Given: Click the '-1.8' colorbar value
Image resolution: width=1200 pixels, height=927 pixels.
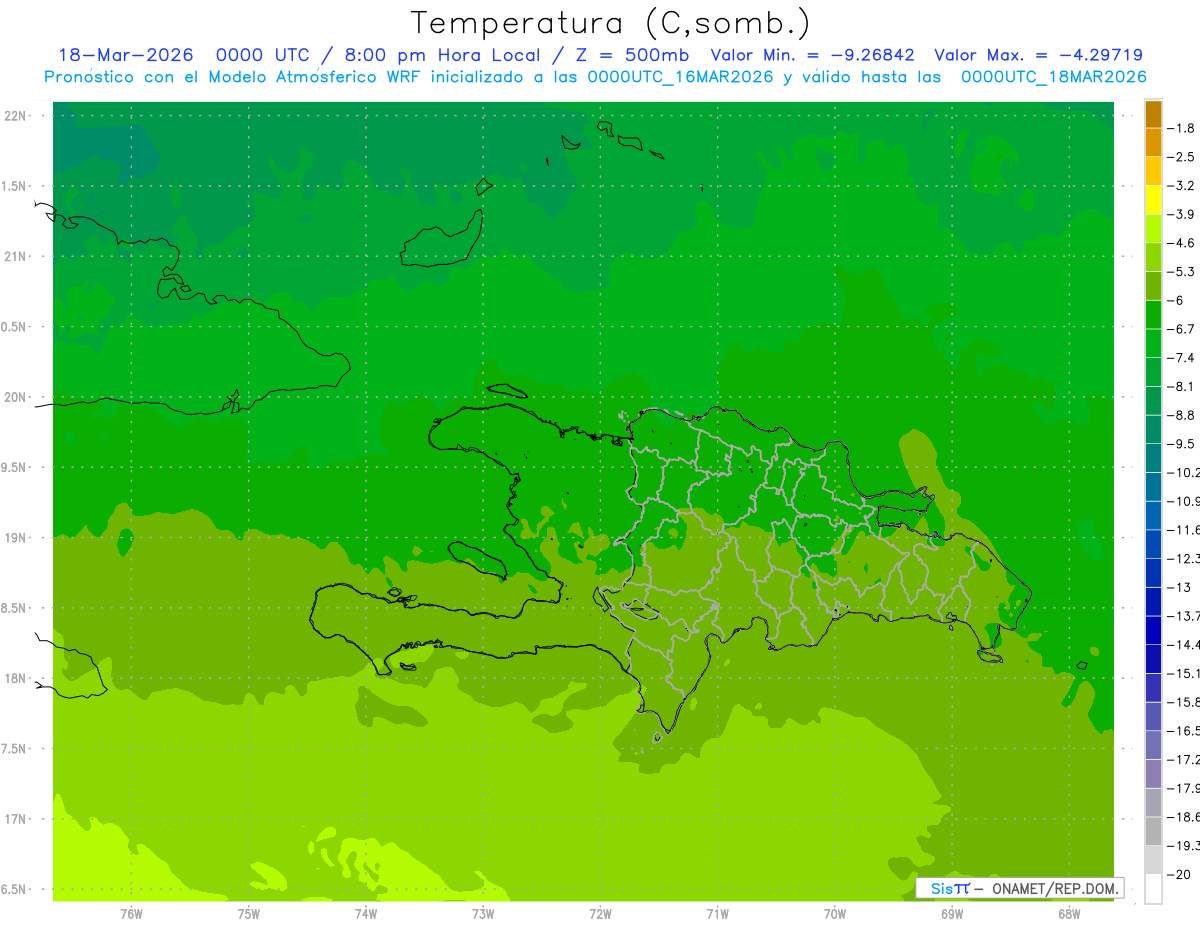Looking at the screenshot, I should coord(1182,128).
